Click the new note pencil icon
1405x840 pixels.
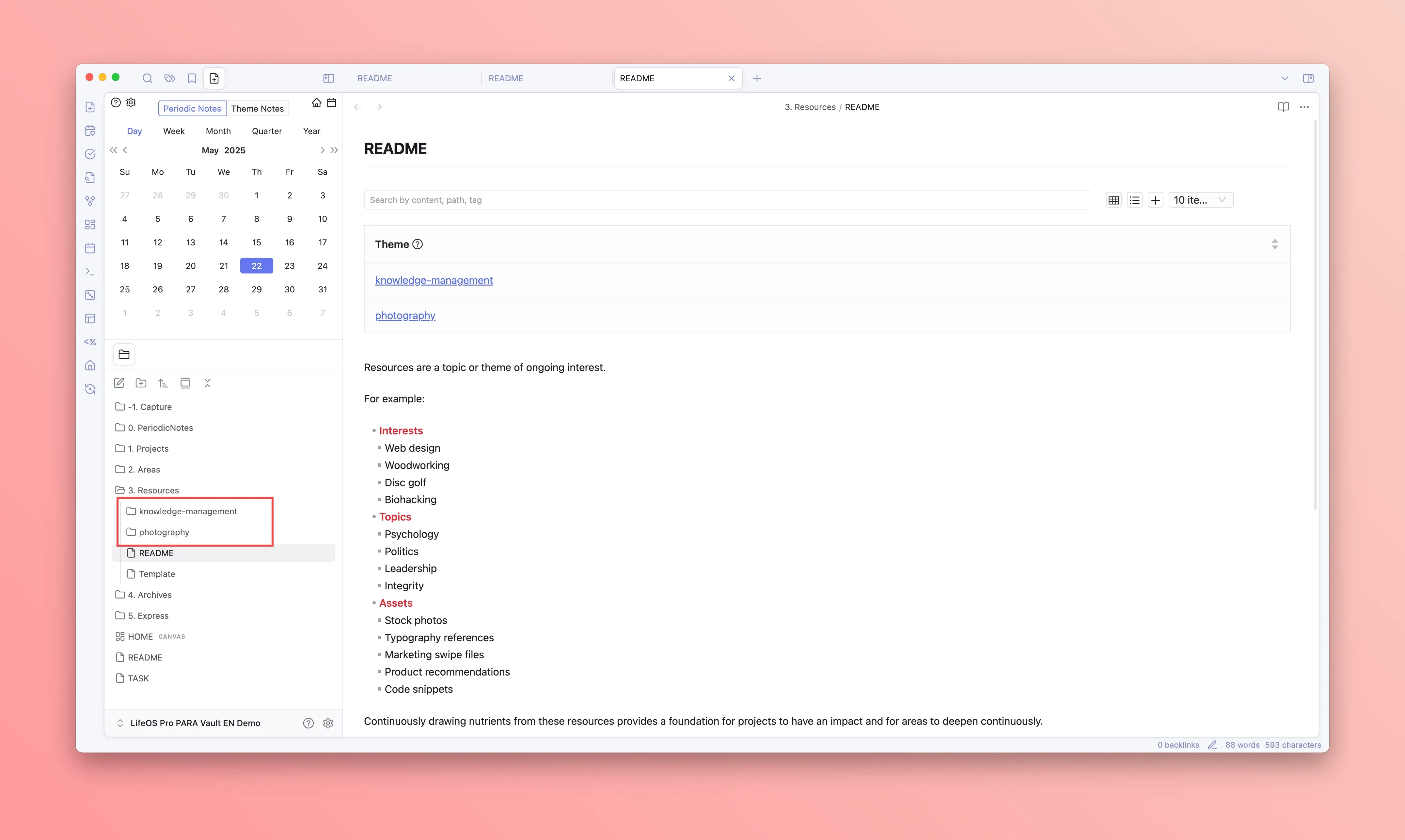tap(119, 383)
